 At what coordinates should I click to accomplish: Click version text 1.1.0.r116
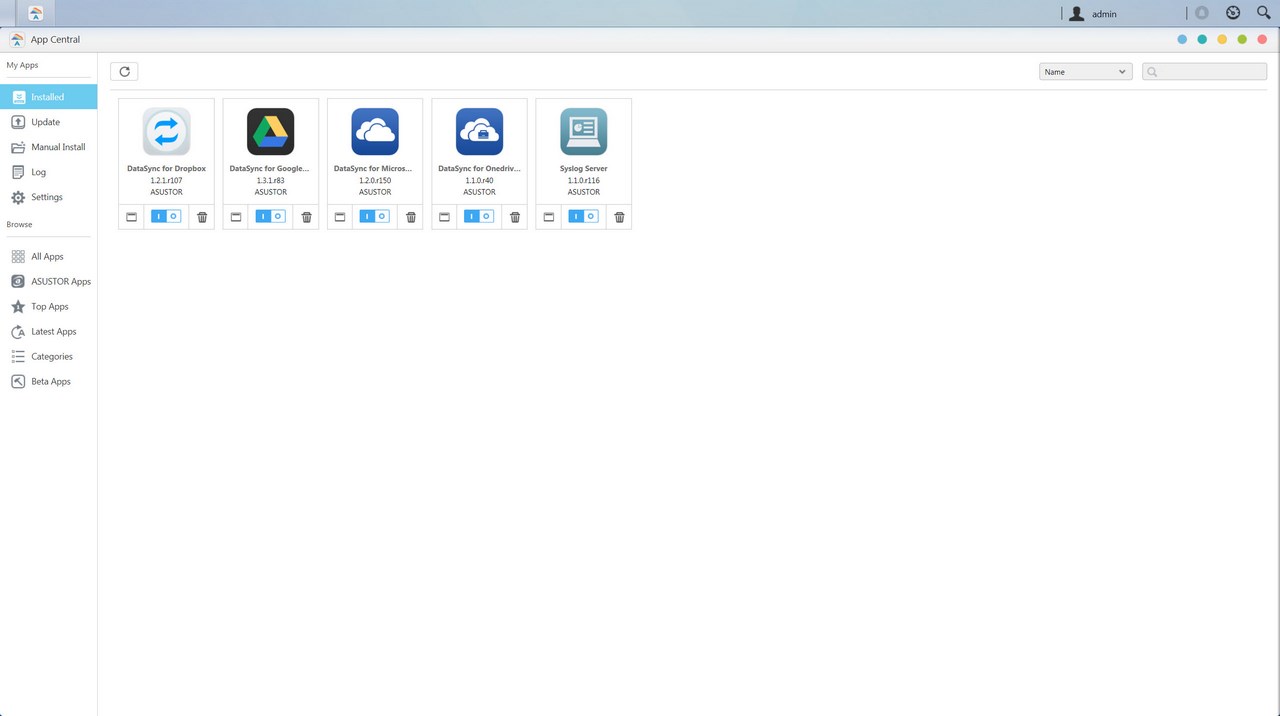pyautogui.click(x=583, y=181)
